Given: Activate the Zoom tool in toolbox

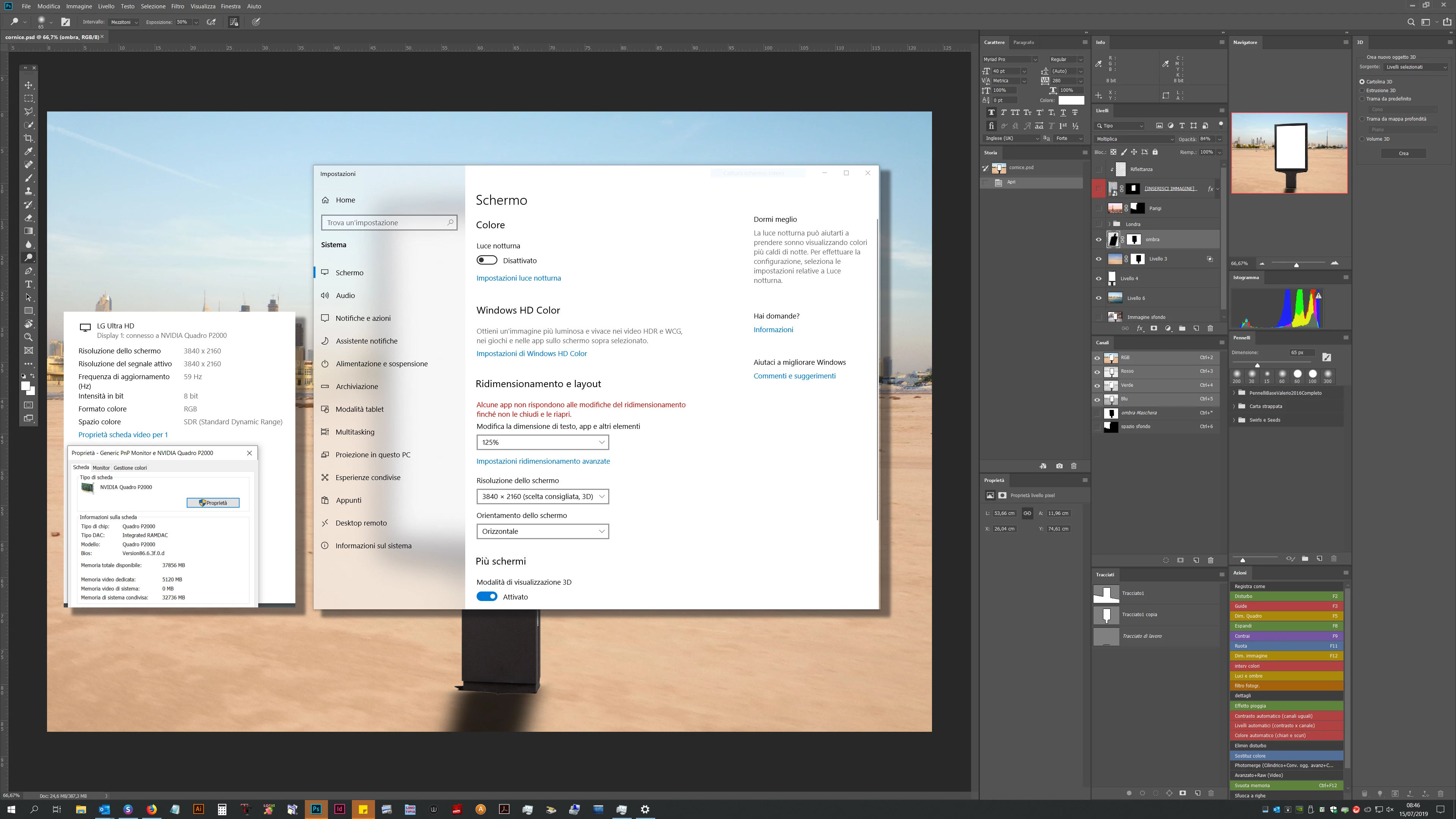Looking at the screenshot, I should tap(28, 337).
